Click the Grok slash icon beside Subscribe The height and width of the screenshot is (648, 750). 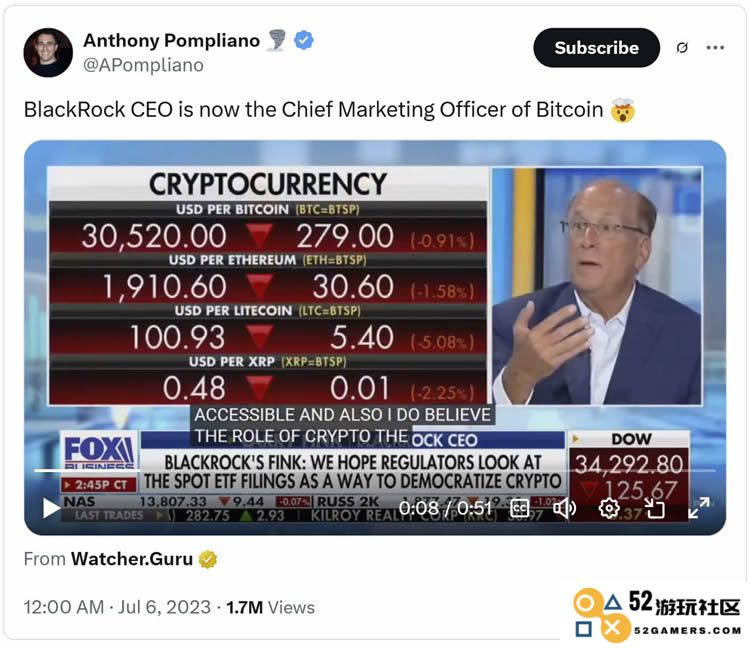click(682, 47)
